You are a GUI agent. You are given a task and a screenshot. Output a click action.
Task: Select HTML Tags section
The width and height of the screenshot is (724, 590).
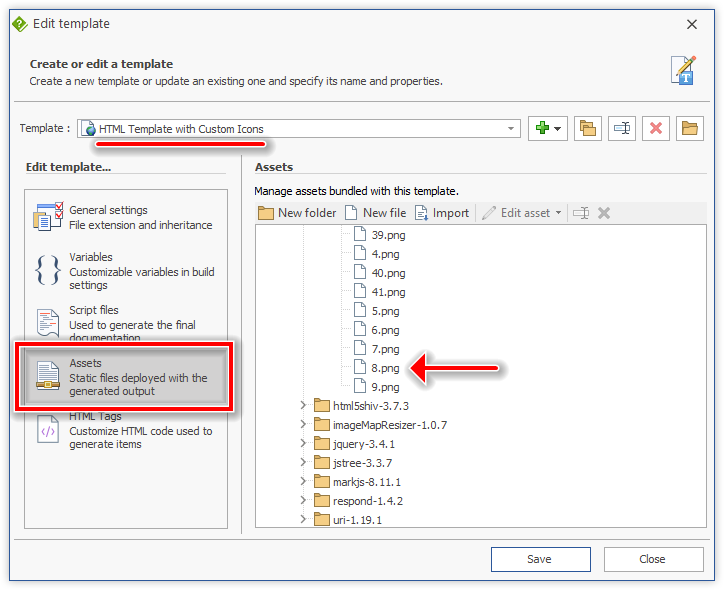point(126,430)
